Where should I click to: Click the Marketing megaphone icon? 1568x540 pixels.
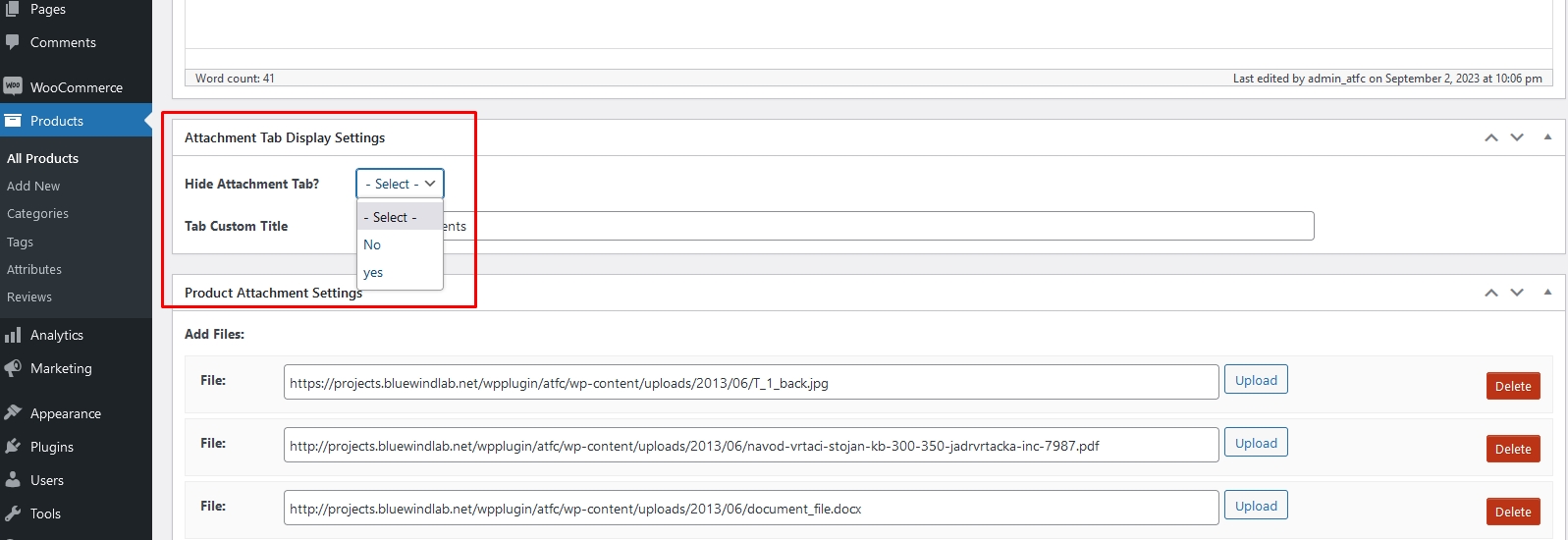(x=13, y=368)
